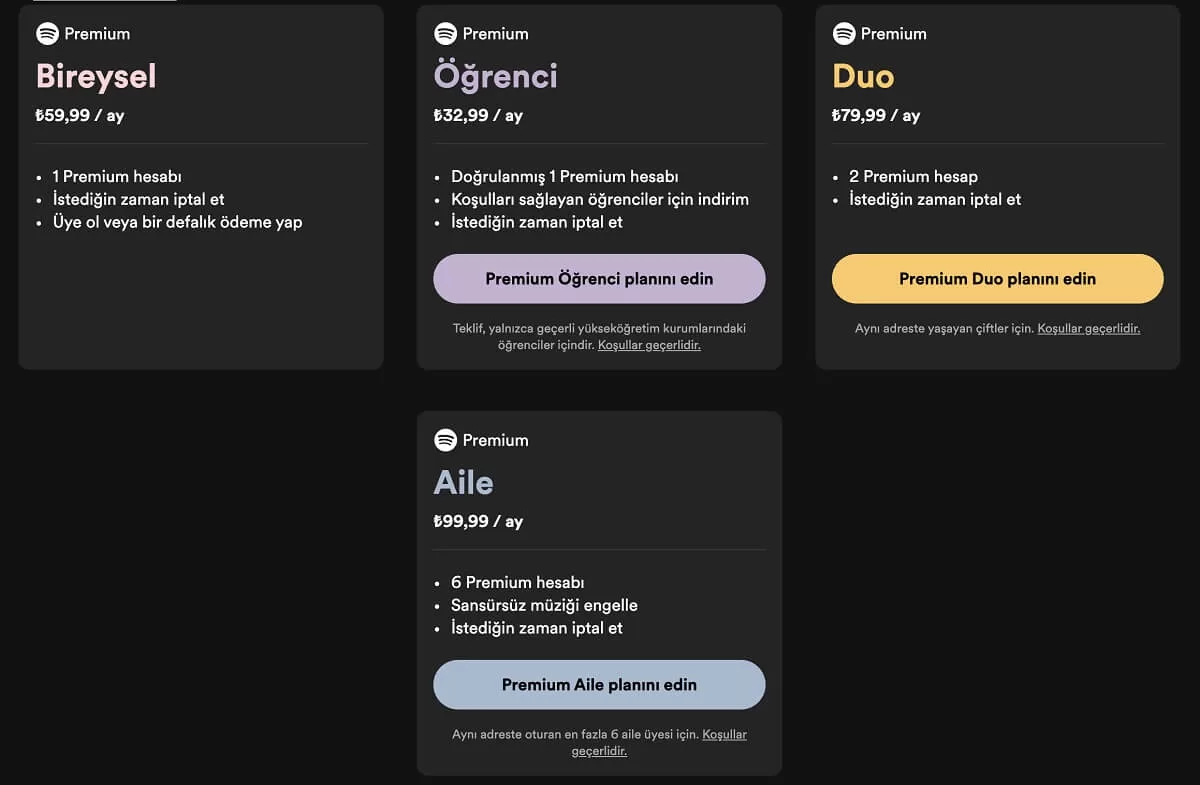Click the ₺99,99 / ay price text
This screenshot has width=1200, height=785.
click(478, 521)
